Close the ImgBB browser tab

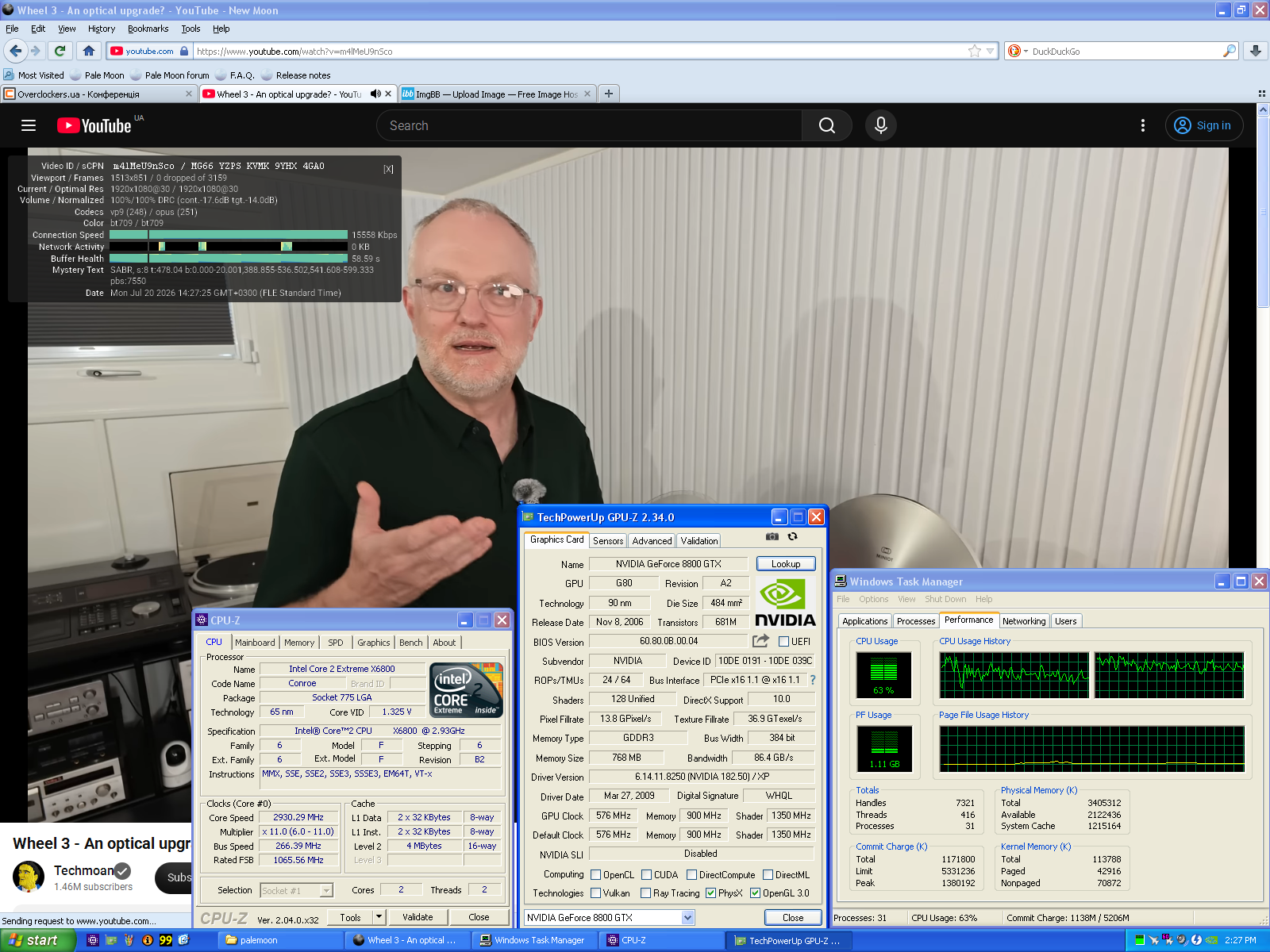pyautogui.click(x=587, y=94)
